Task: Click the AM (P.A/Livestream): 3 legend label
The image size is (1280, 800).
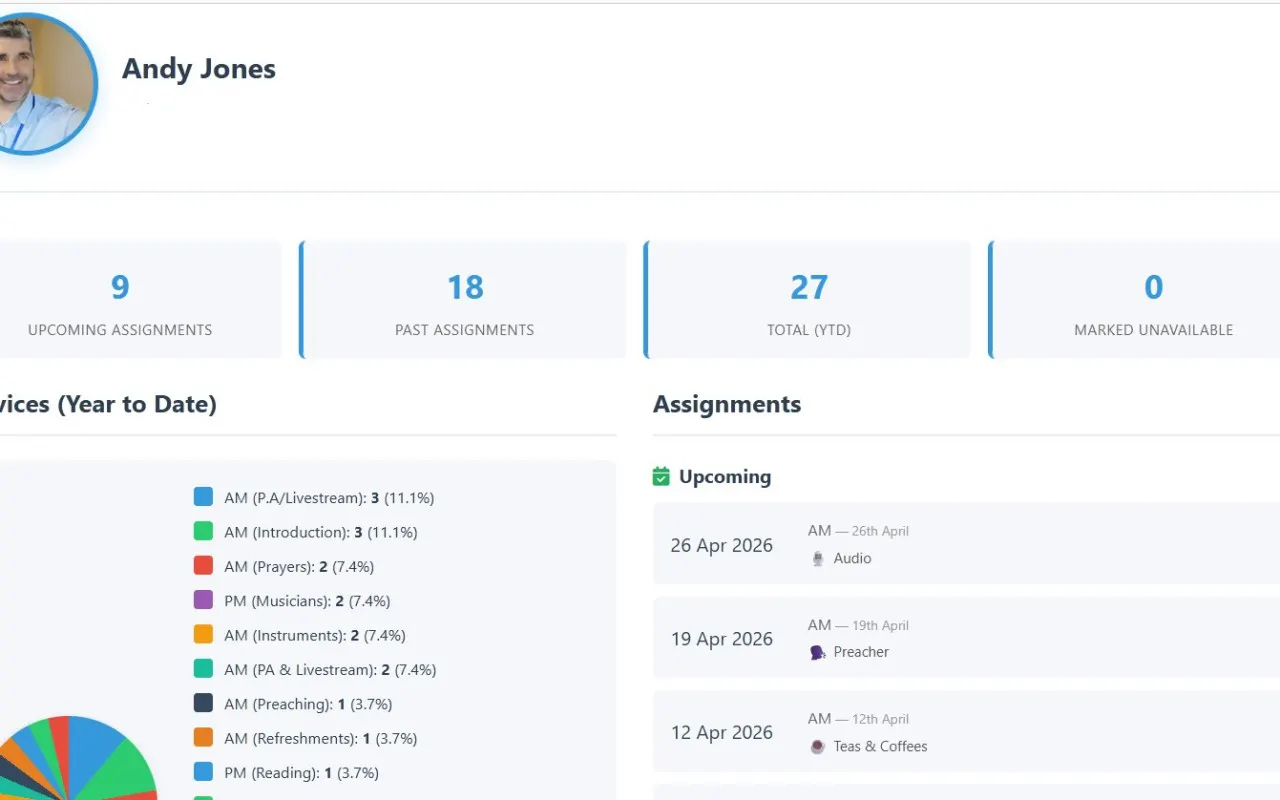Action: [329, 498]
